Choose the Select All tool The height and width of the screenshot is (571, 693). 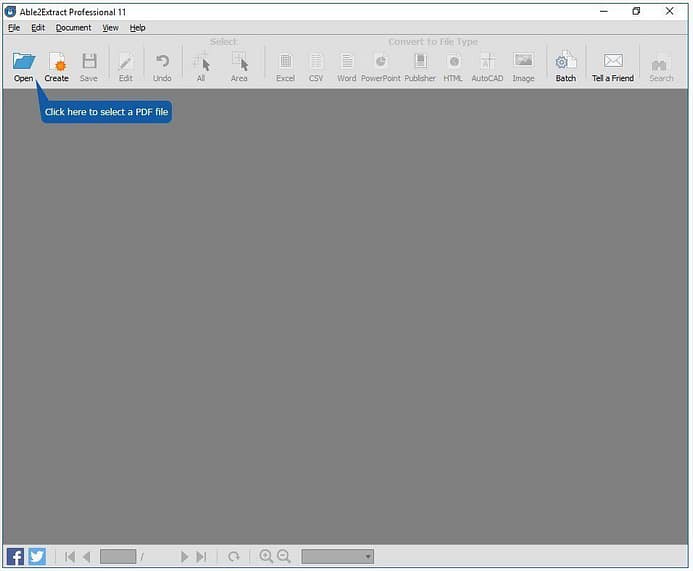(202, 62)
